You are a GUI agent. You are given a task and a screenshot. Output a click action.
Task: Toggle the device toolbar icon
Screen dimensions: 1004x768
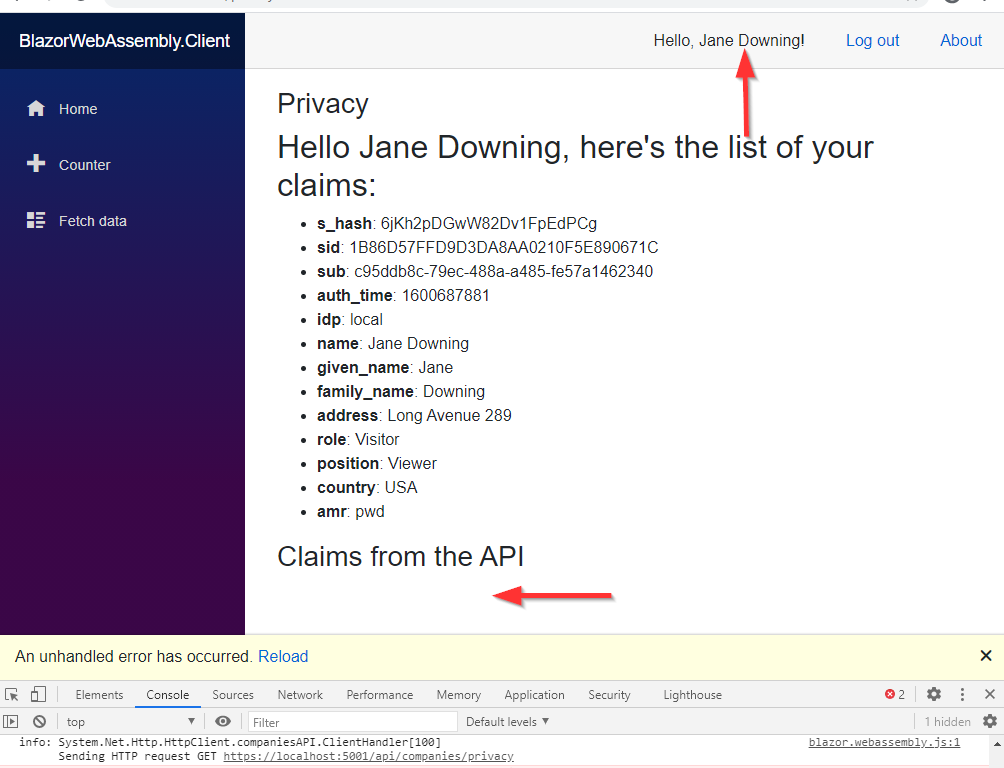coord(38,695)
